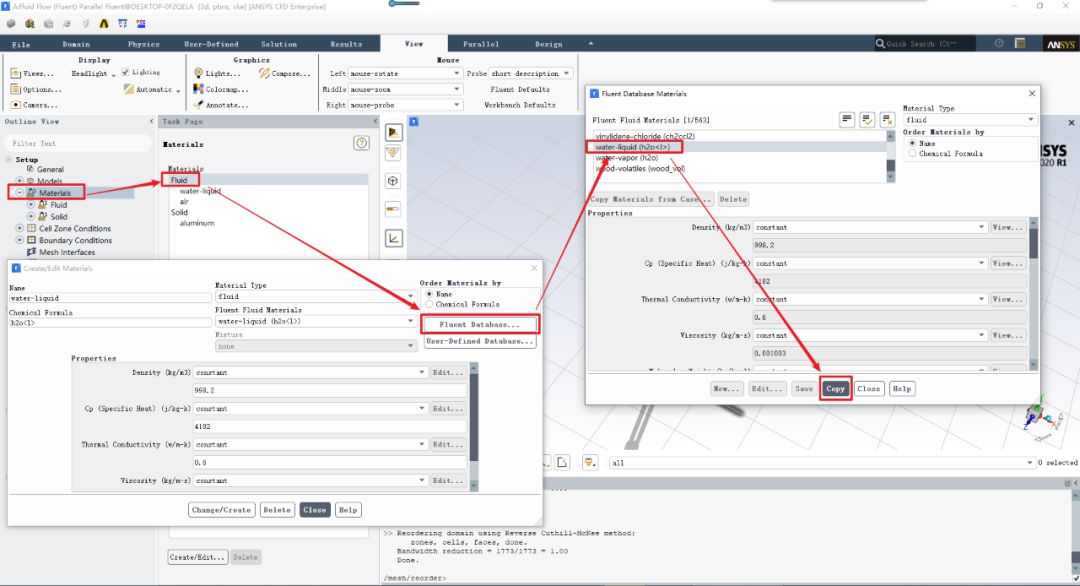1080x586 pixels.
Task: Open display Options in the ribbon
Action: 36,89
